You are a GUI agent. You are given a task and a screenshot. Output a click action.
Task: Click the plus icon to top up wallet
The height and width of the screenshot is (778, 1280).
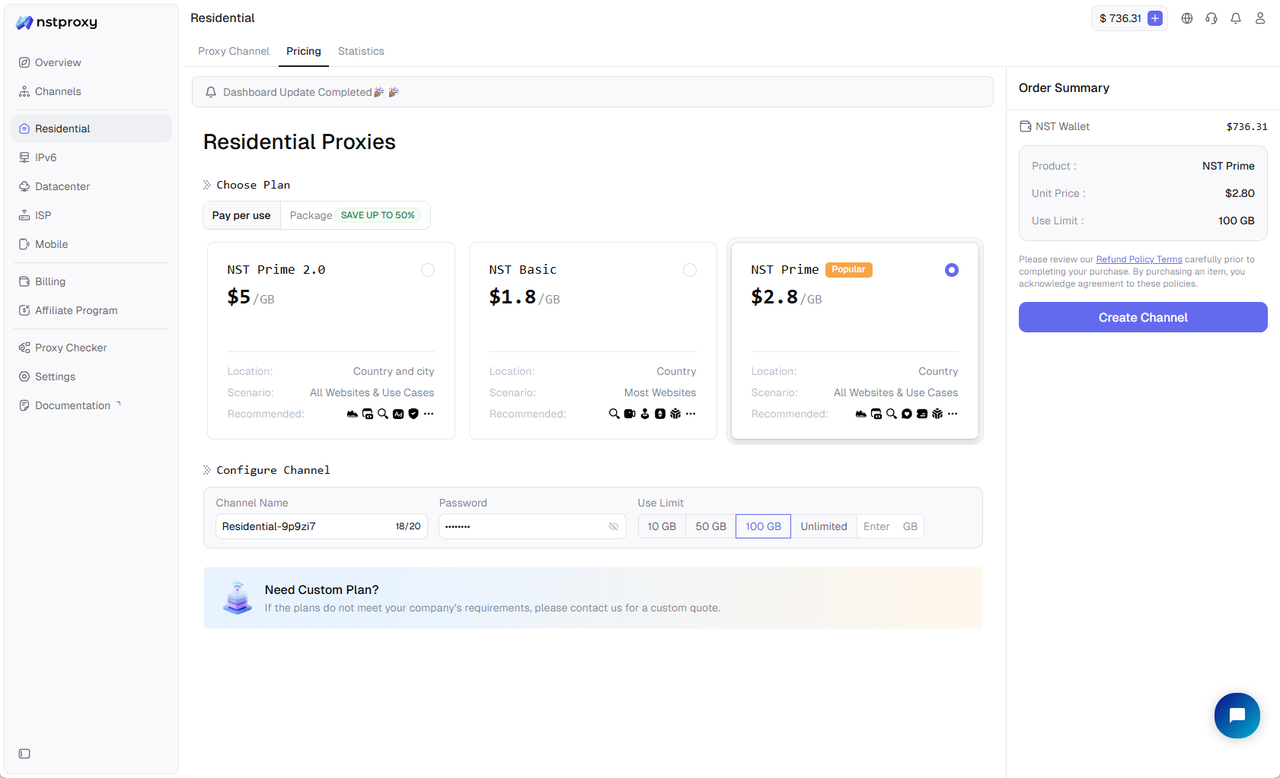click(x=1154, y=18)
